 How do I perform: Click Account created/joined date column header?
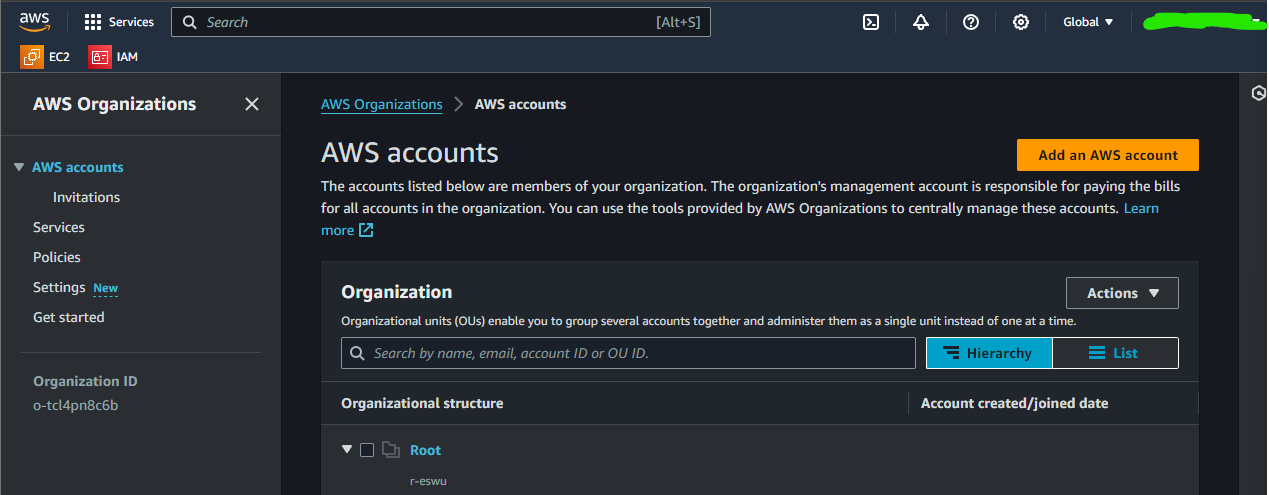tap(1014, 403)
